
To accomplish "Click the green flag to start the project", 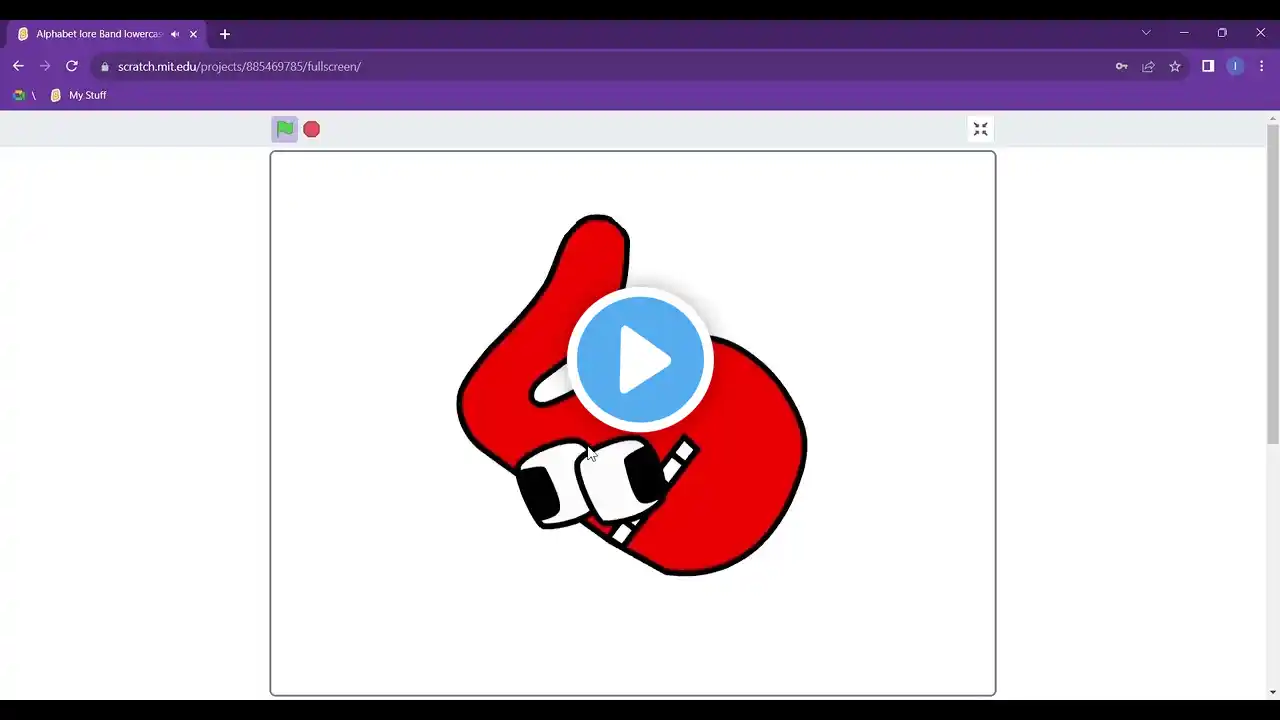I will (x=285, y=129).
